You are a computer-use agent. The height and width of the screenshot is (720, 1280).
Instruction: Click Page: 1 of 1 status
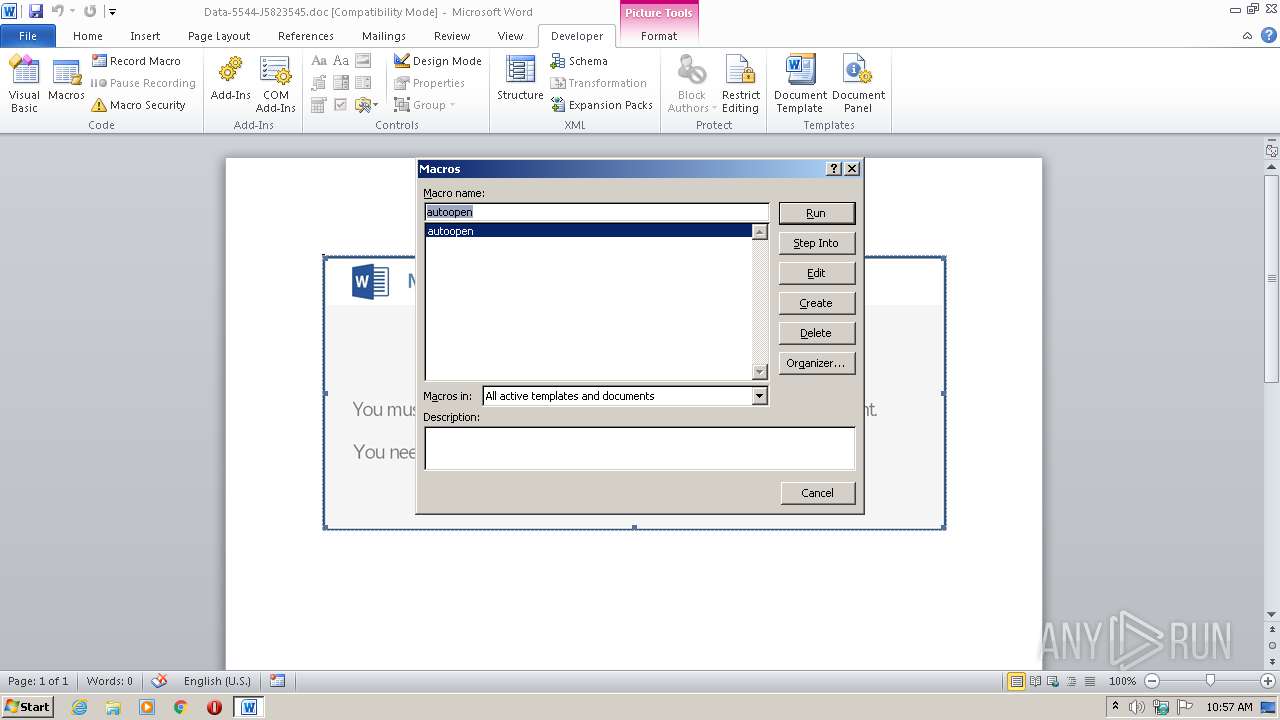[38, 681]
